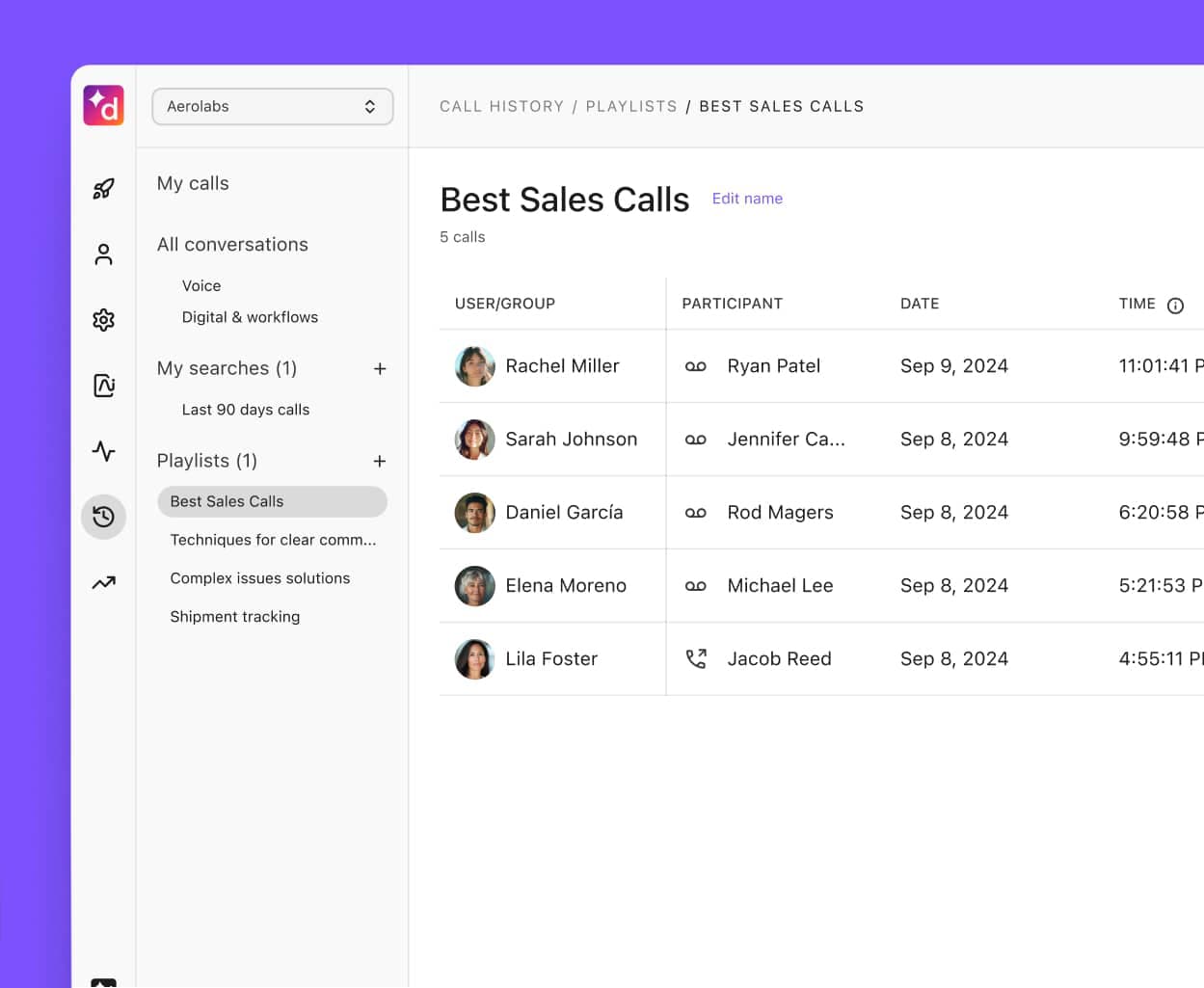The image size is (1204, 988).
Task: Open the Aerolabs workspace selector
Action: [273, 107]
